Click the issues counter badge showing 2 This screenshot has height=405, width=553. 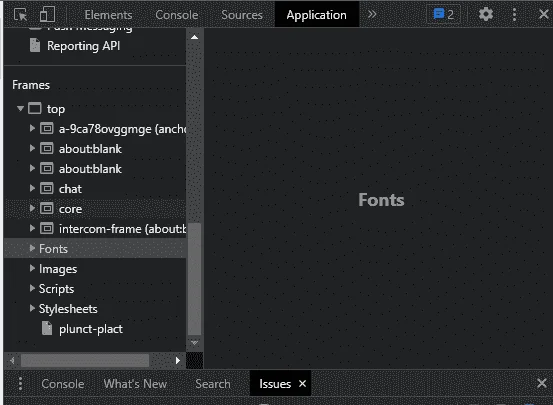[444, 14]
